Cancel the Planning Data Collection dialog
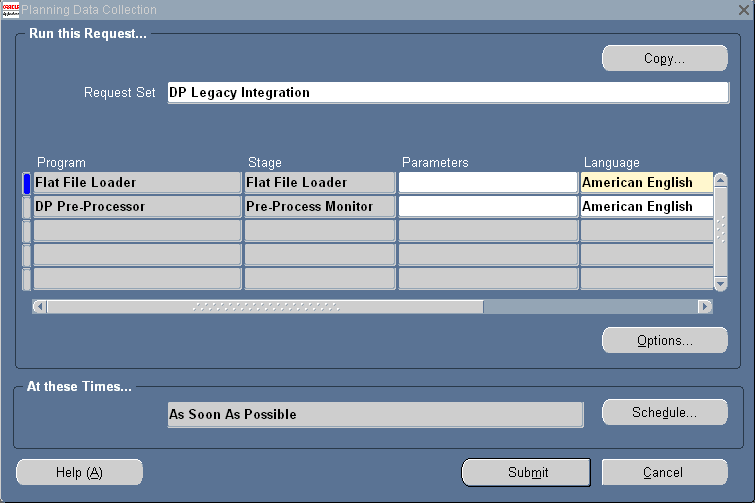Screen dimensions: 755x503 point(664,472)
